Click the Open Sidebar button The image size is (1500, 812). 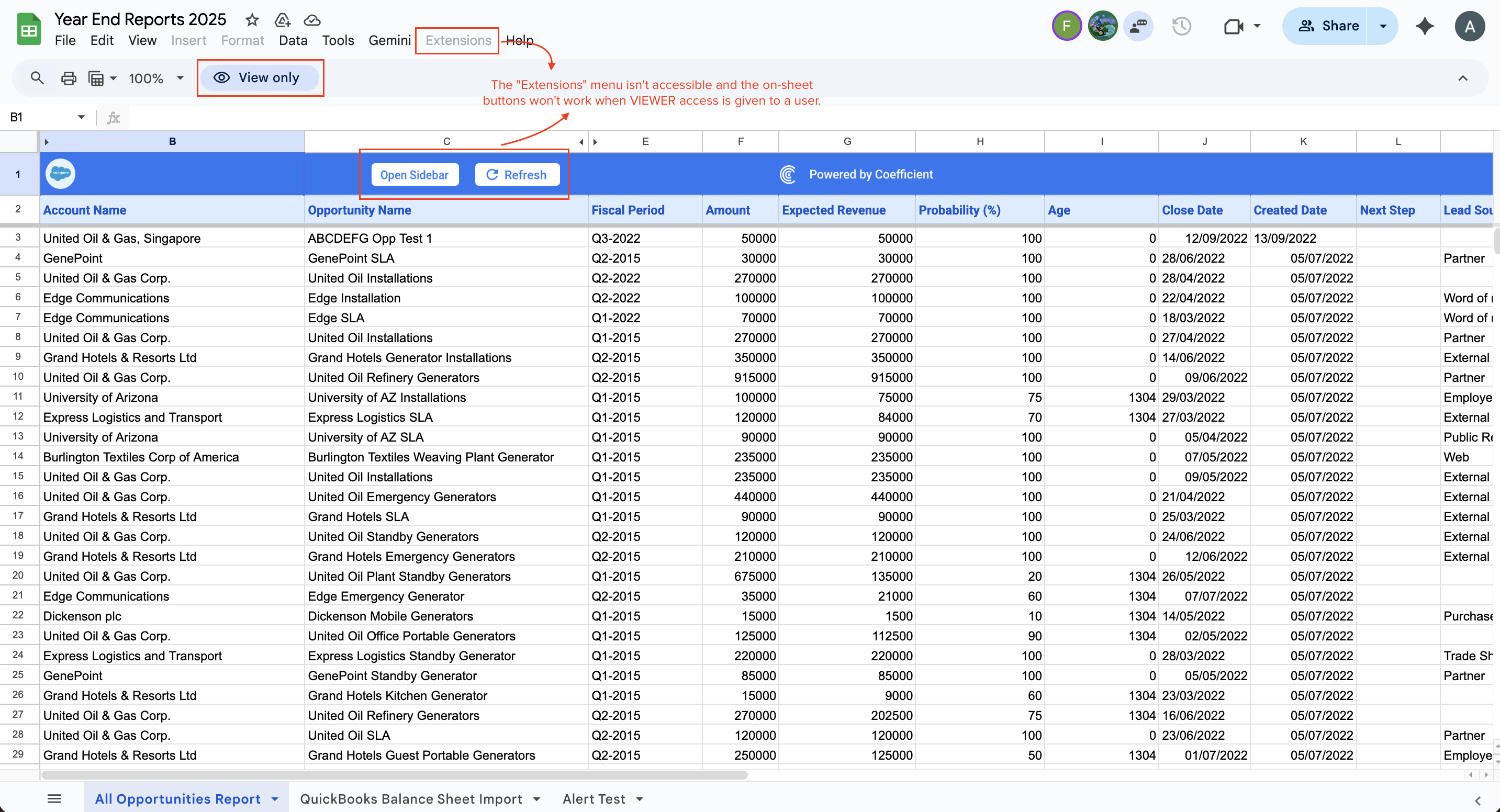click(414, 175)
